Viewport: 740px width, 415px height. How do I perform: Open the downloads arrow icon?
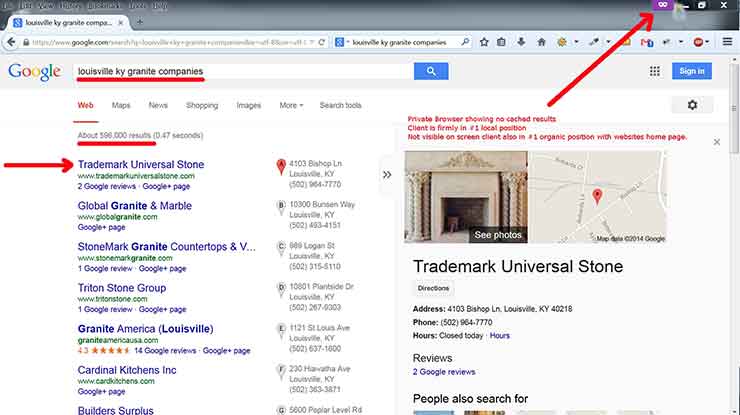(x=521, y=42)
